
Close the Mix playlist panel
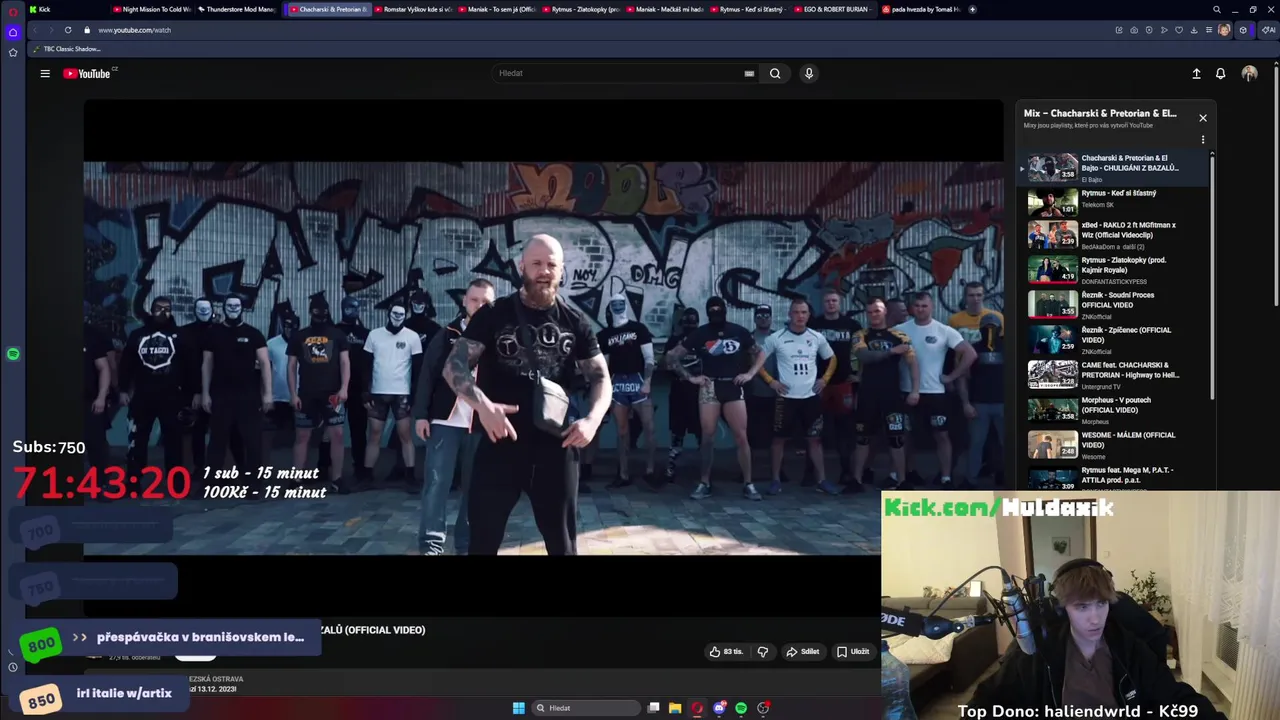(x=1203, y=118)
